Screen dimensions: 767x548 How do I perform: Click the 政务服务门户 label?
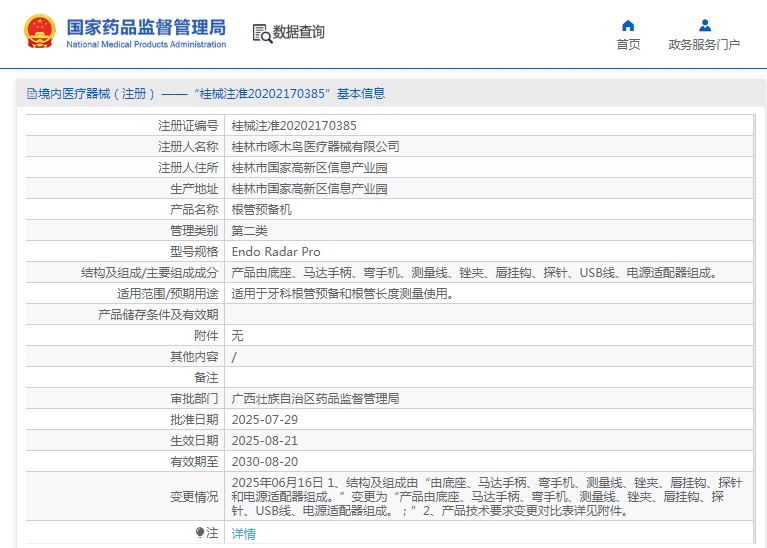click(704, 45)
